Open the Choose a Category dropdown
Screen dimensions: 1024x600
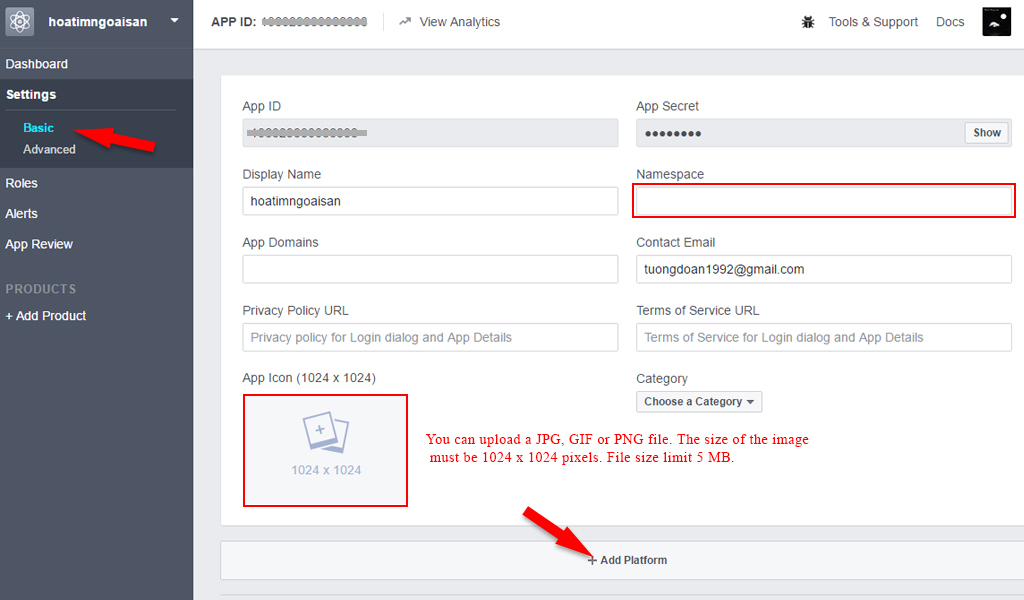click(x=699, y=402)
